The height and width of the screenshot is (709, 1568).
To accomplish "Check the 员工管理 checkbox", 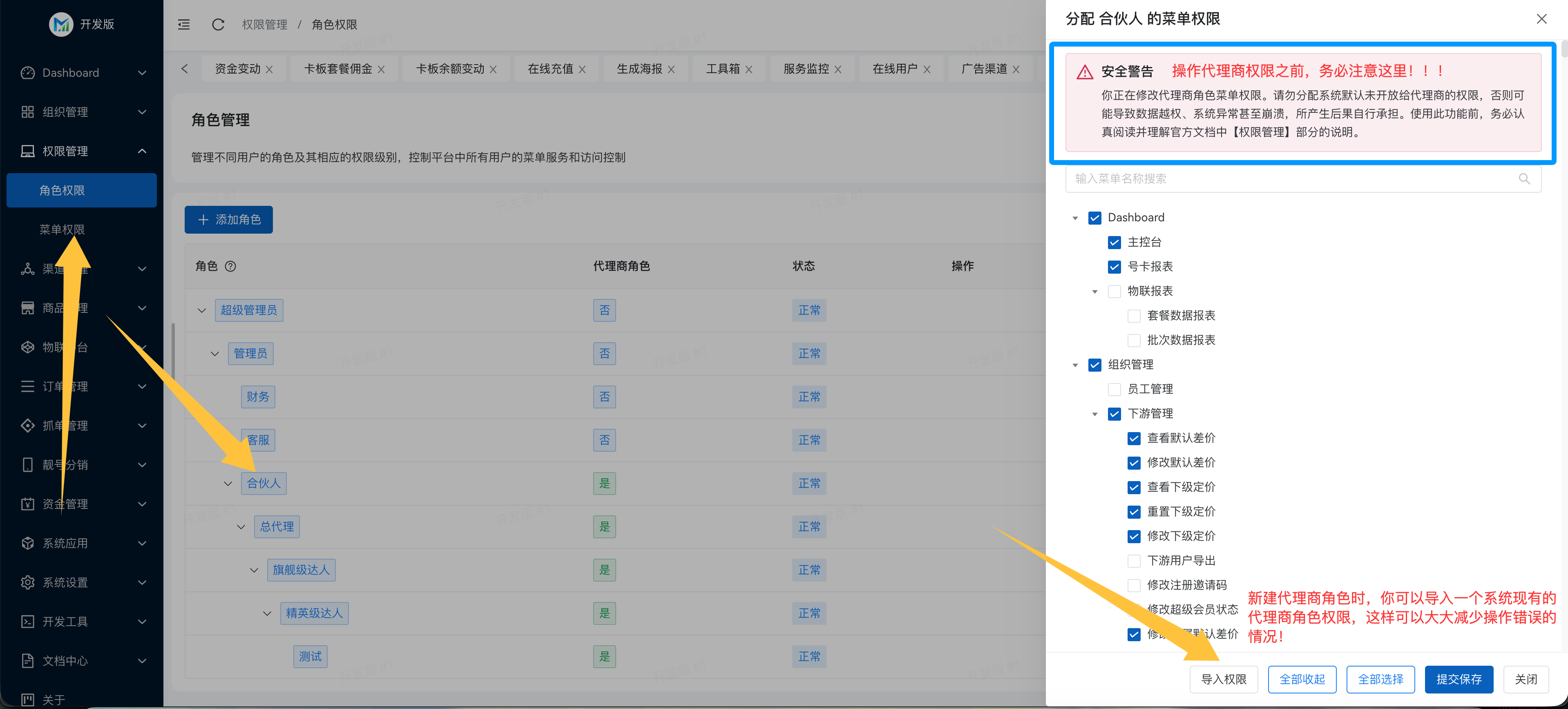I will [1115, 389].
